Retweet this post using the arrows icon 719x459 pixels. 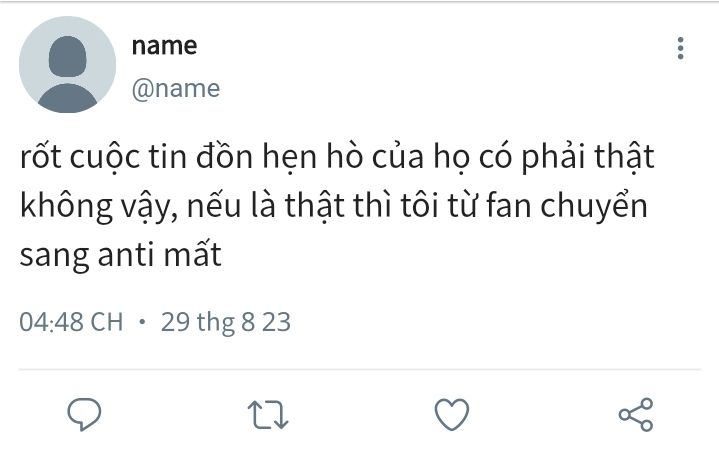pos(268,415)
